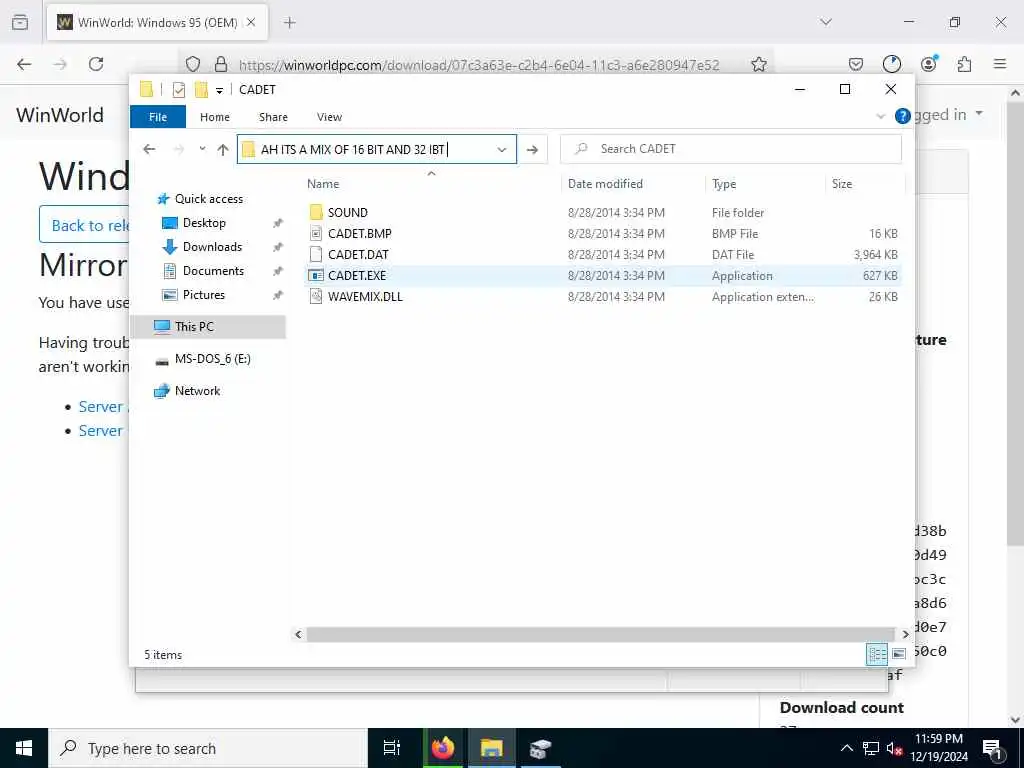Select the WinWorld Windows 95 browser tab
This screenshot has height=768, width=1024.
(x=157, y=22)
